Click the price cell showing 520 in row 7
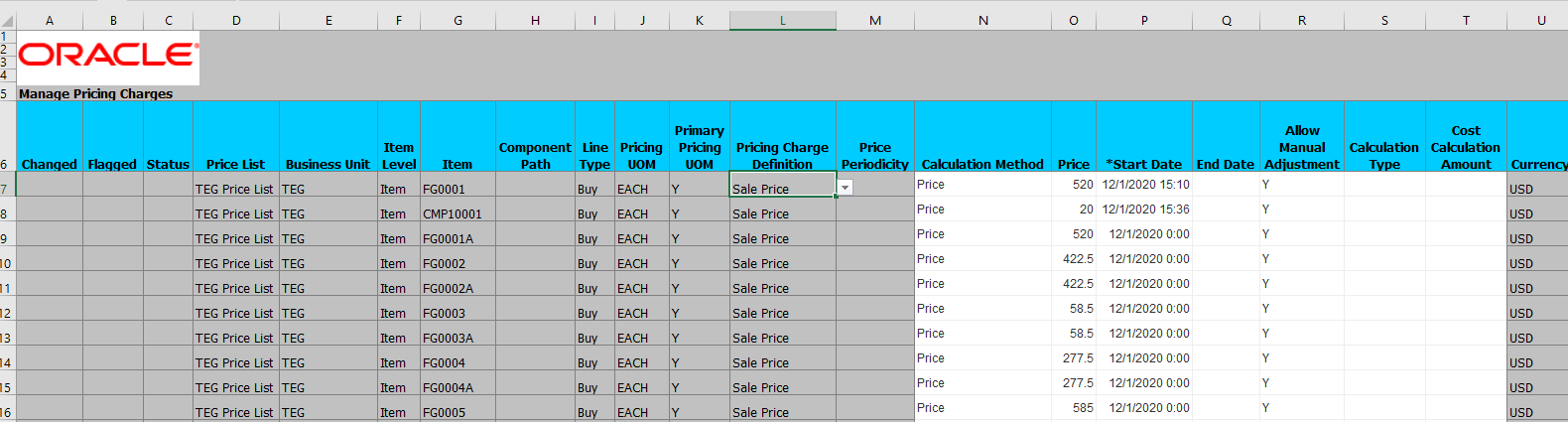 1074,185
